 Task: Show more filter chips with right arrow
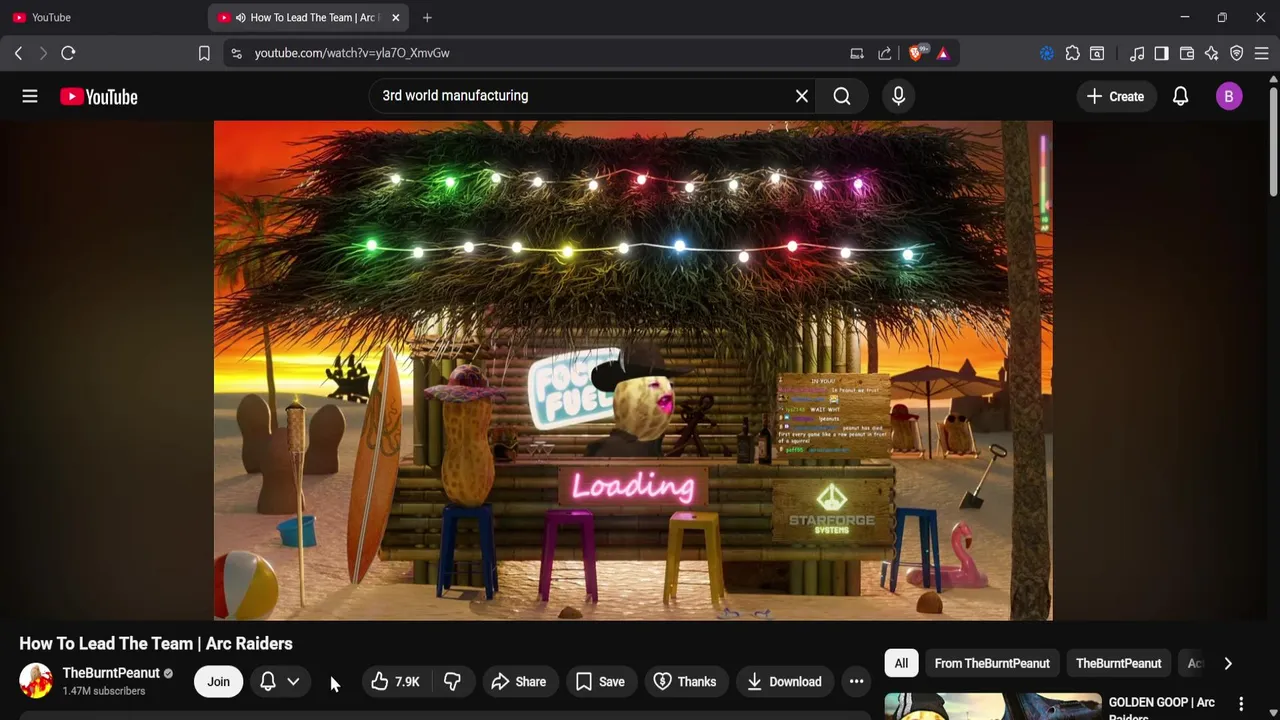[x=1228, y=663]
